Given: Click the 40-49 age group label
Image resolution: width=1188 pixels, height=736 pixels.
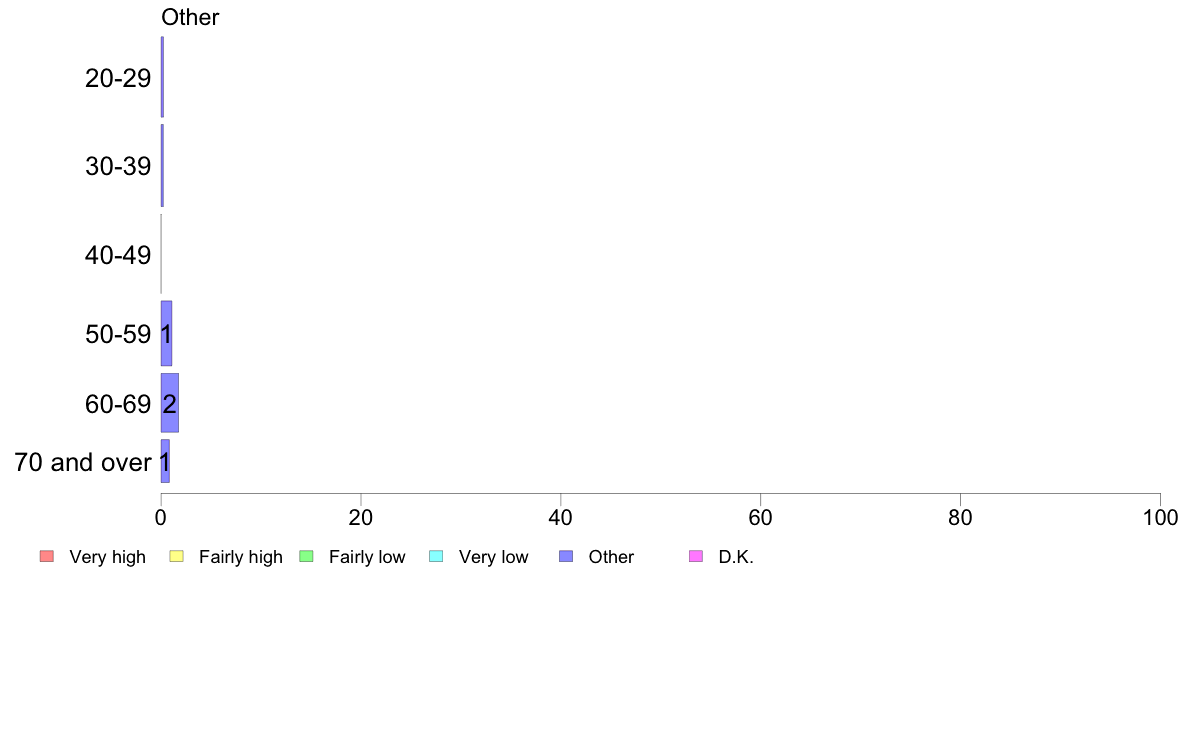Looking at the screenshot, I should tap(118, 255).
